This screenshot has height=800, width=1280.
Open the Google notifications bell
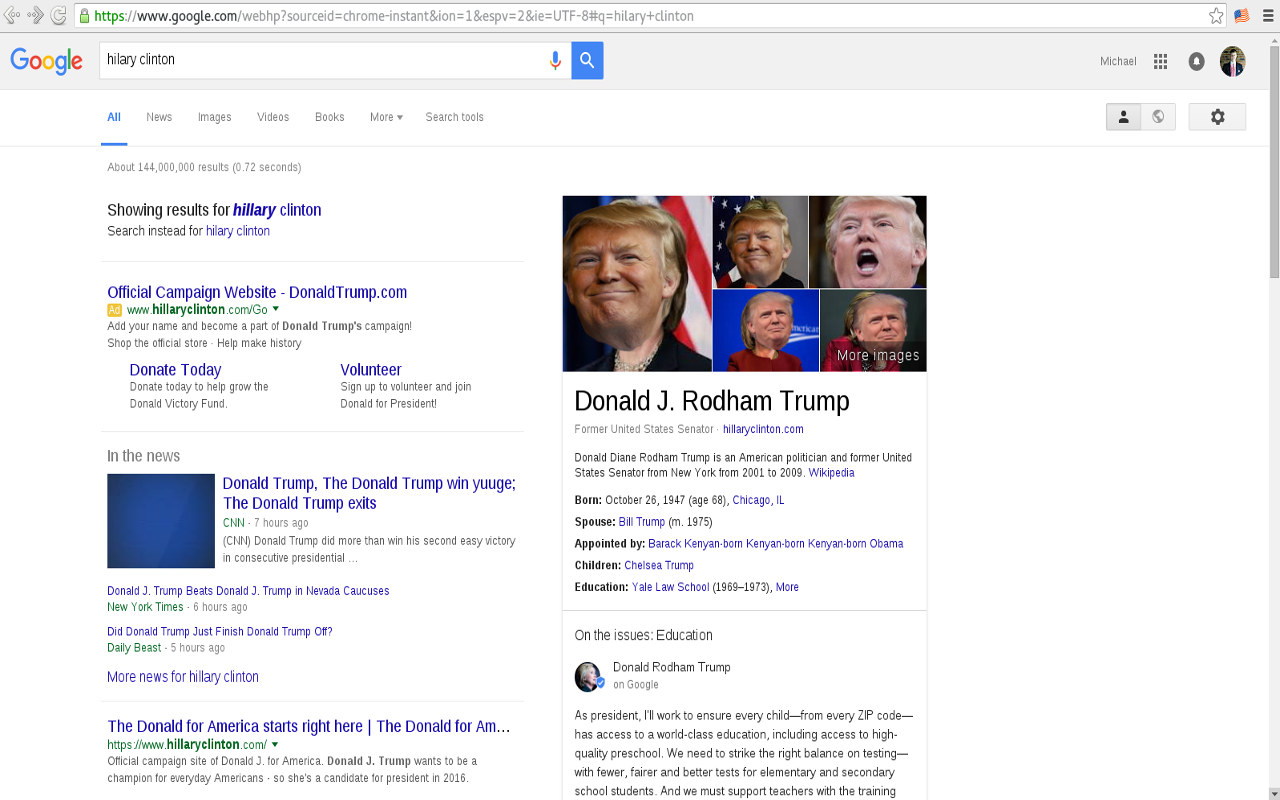click(x=1196, y=61)
